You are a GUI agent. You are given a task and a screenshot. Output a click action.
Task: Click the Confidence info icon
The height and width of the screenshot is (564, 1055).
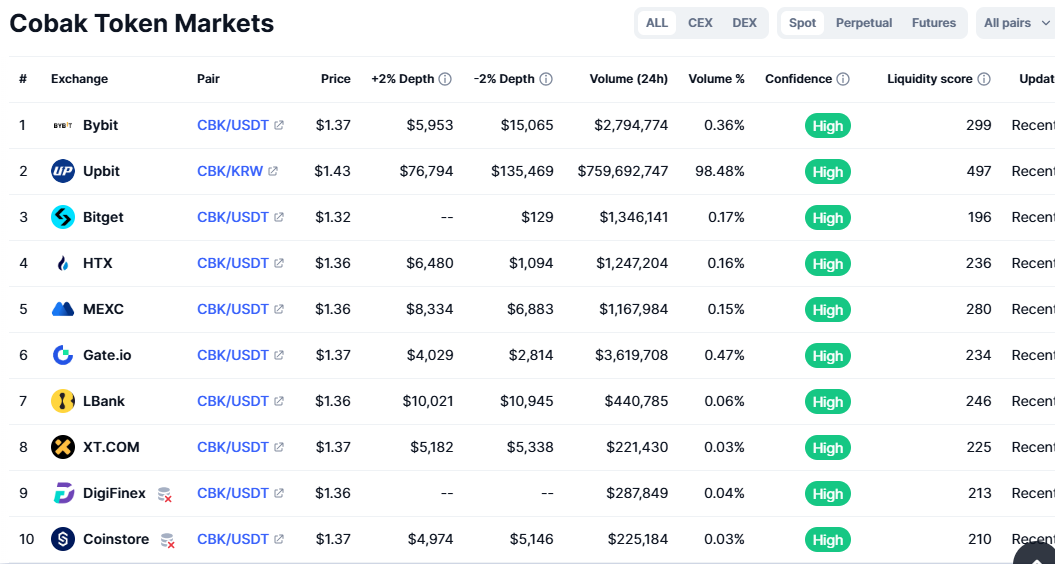(x=842, y=79)
